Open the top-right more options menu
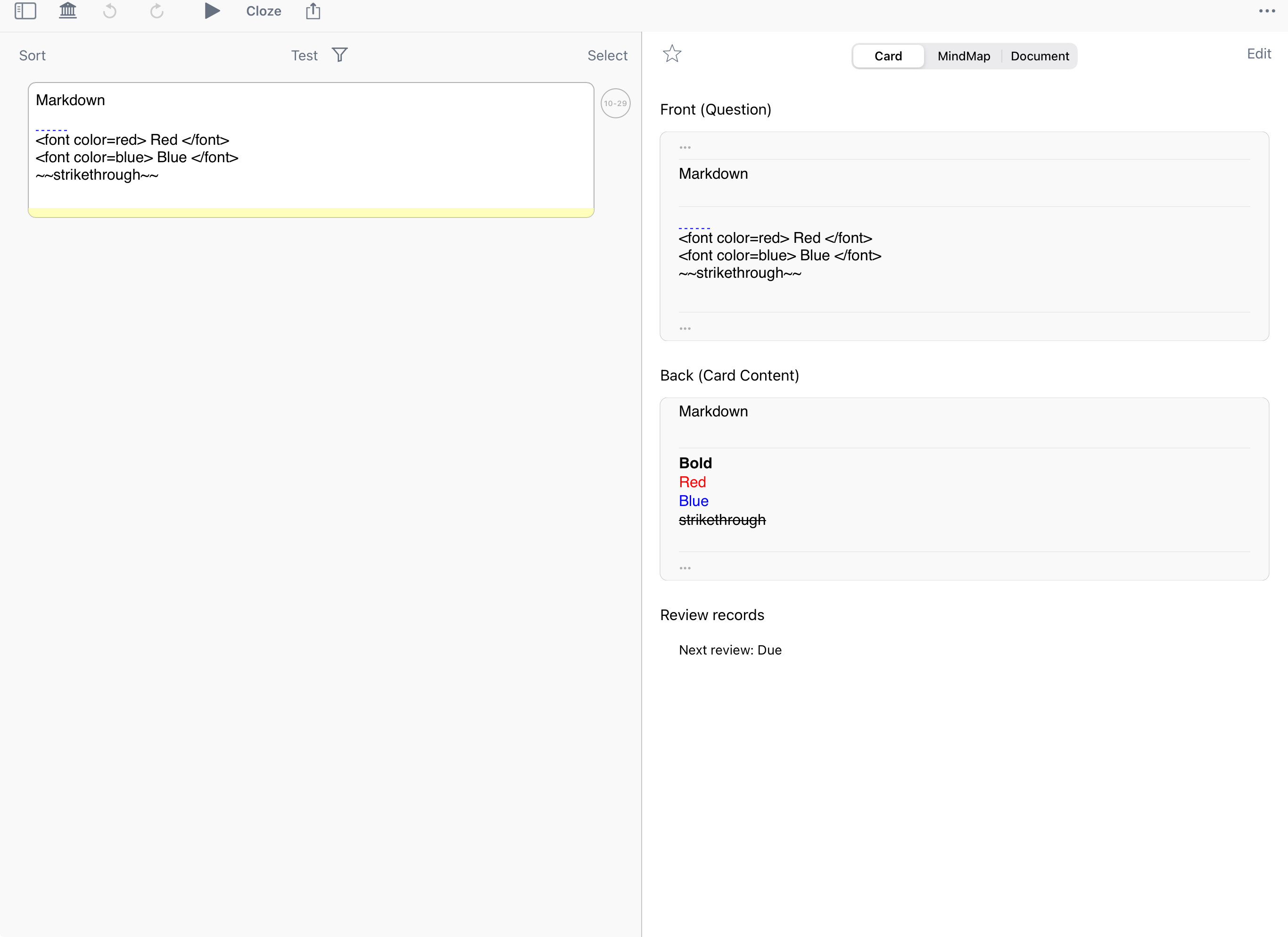Viewport: 1288px width, 937px height. click(x=1266, y=11)
